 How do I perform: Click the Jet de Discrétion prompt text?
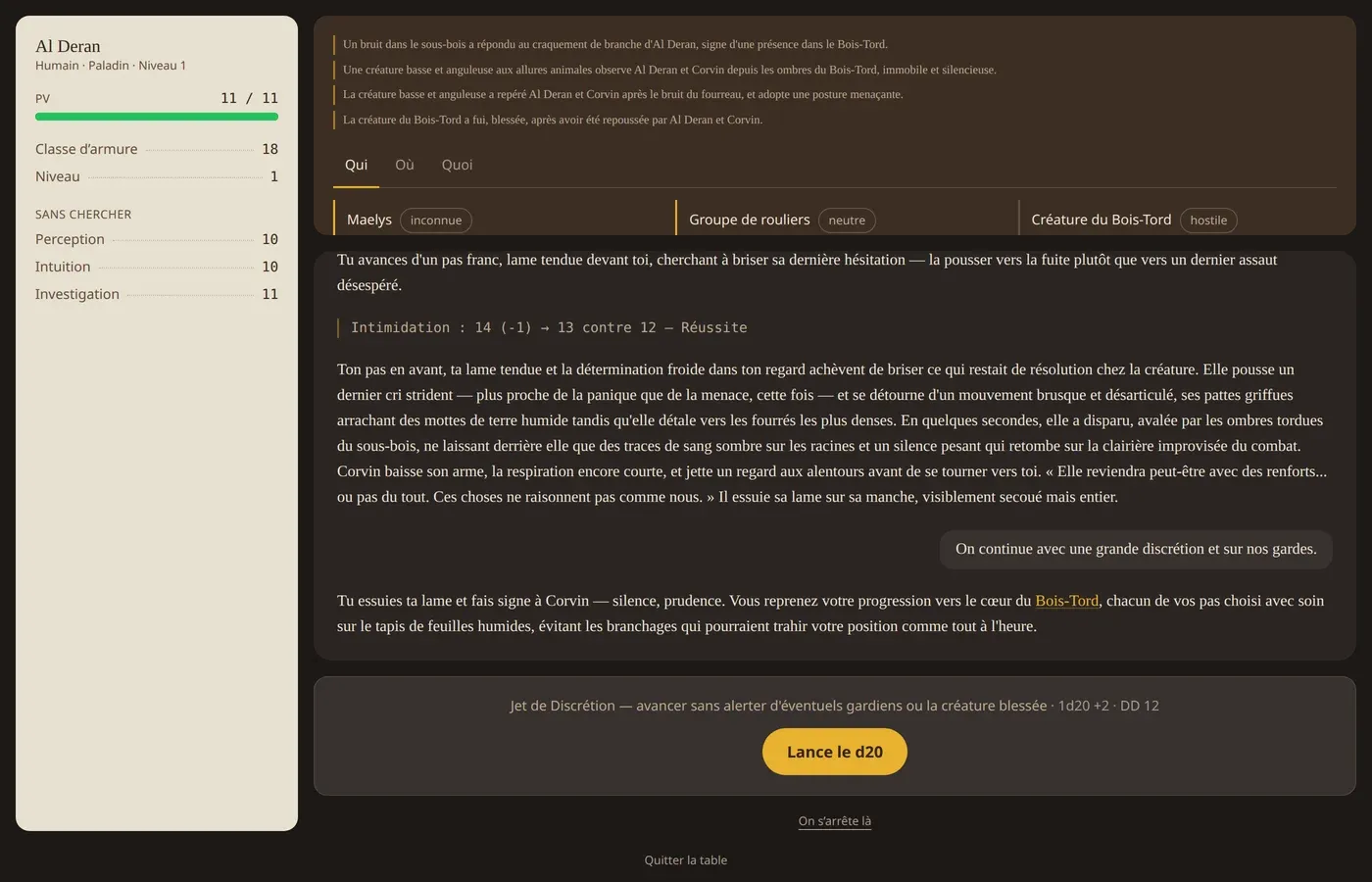click(835, 706)
